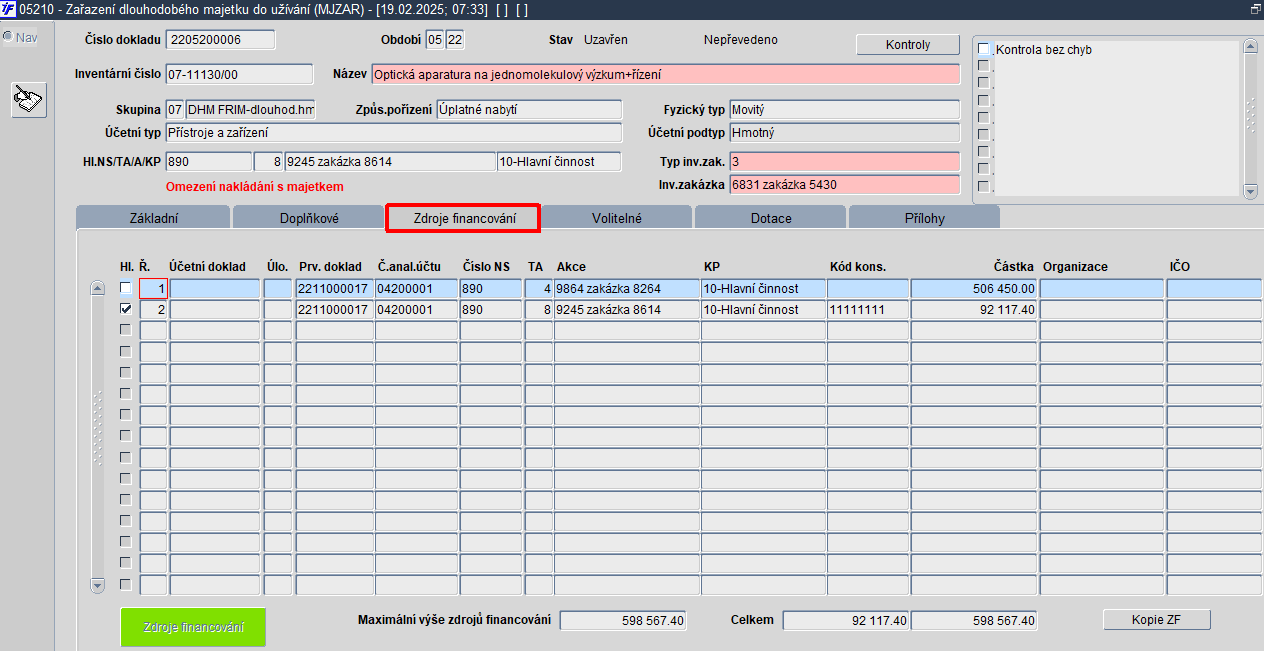Screen dimensions: 1264x651
Task: Click the up arrow of Kontroly list scrollbar
Action: click(x=1250, y=46)
